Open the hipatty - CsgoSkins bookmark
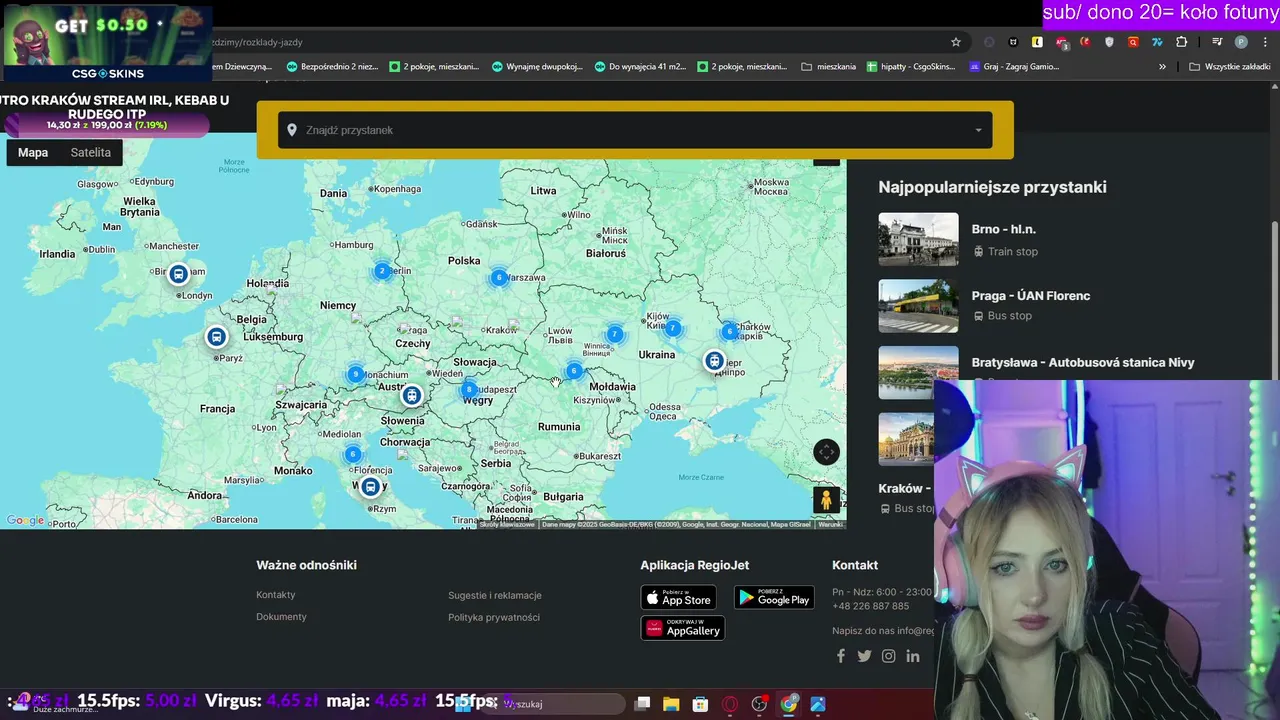 click(911, 67)
